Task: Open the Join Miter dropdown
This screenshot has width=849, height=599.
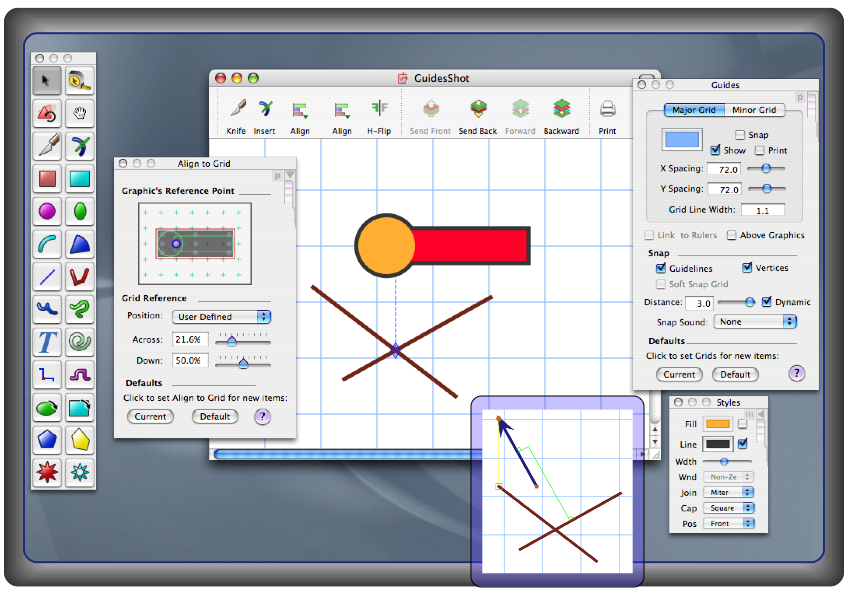Action: click(x=728, y=492)
